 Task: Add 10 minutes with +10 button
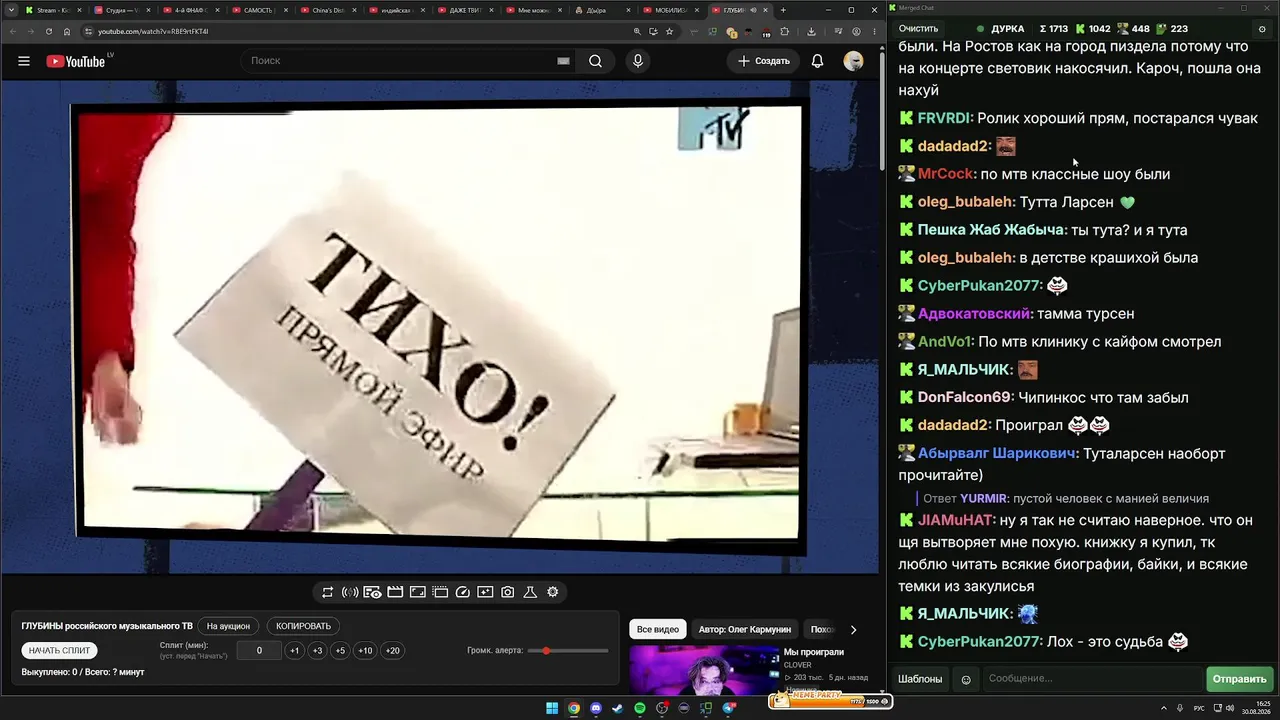point(365,651)
